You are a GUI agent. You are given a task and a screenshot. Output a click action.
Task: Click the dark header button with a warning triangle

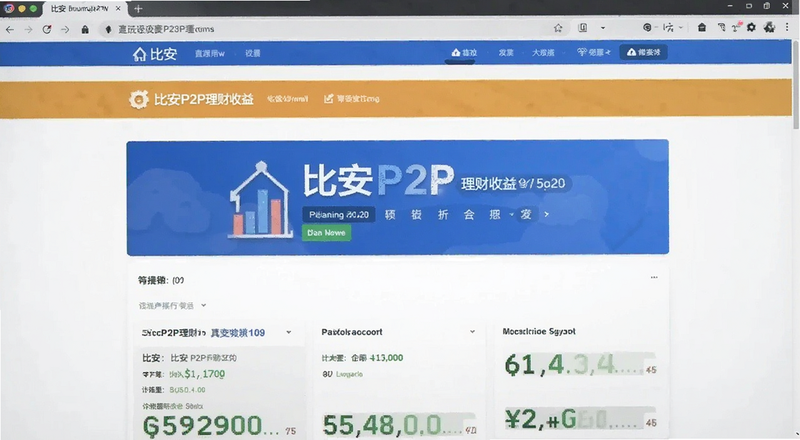point(643,52)
